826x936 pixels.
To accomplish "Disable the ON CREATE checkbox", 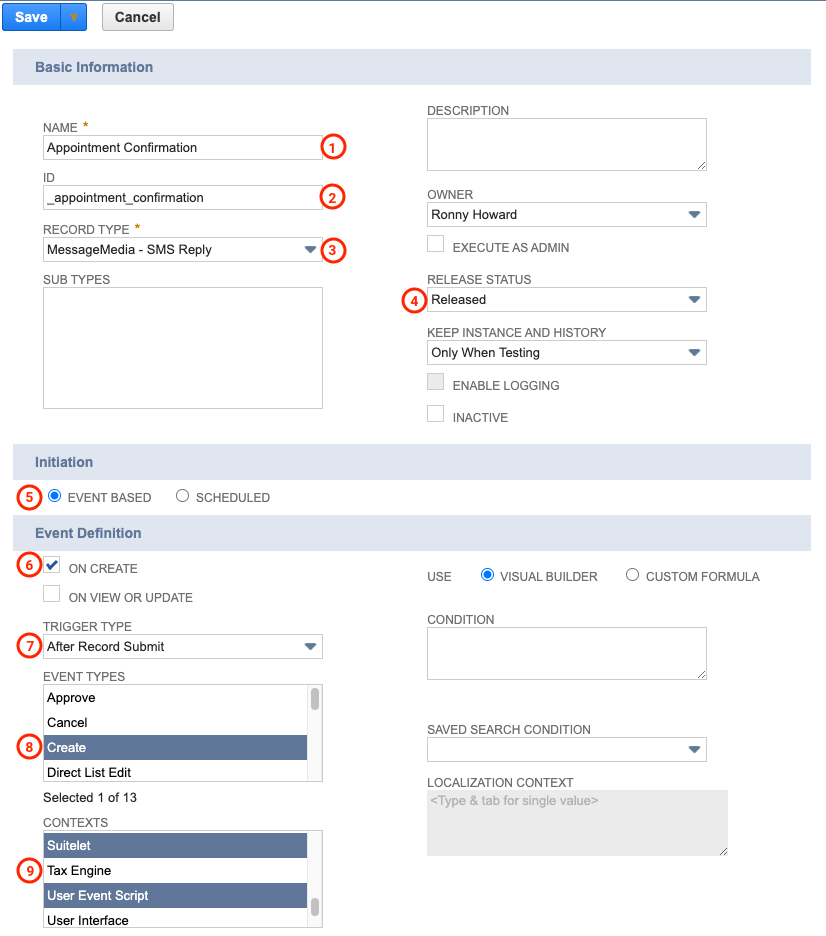I will click(x=51, y=564).
